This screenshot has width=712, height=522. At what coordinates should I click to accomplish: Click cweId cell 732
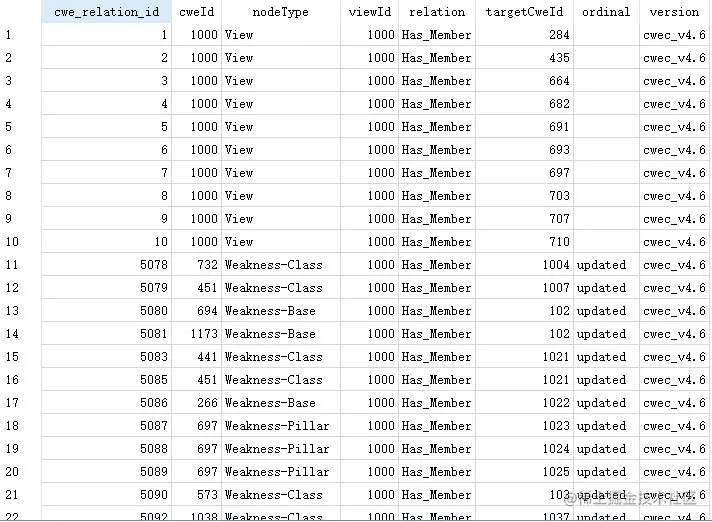[197, 265]
